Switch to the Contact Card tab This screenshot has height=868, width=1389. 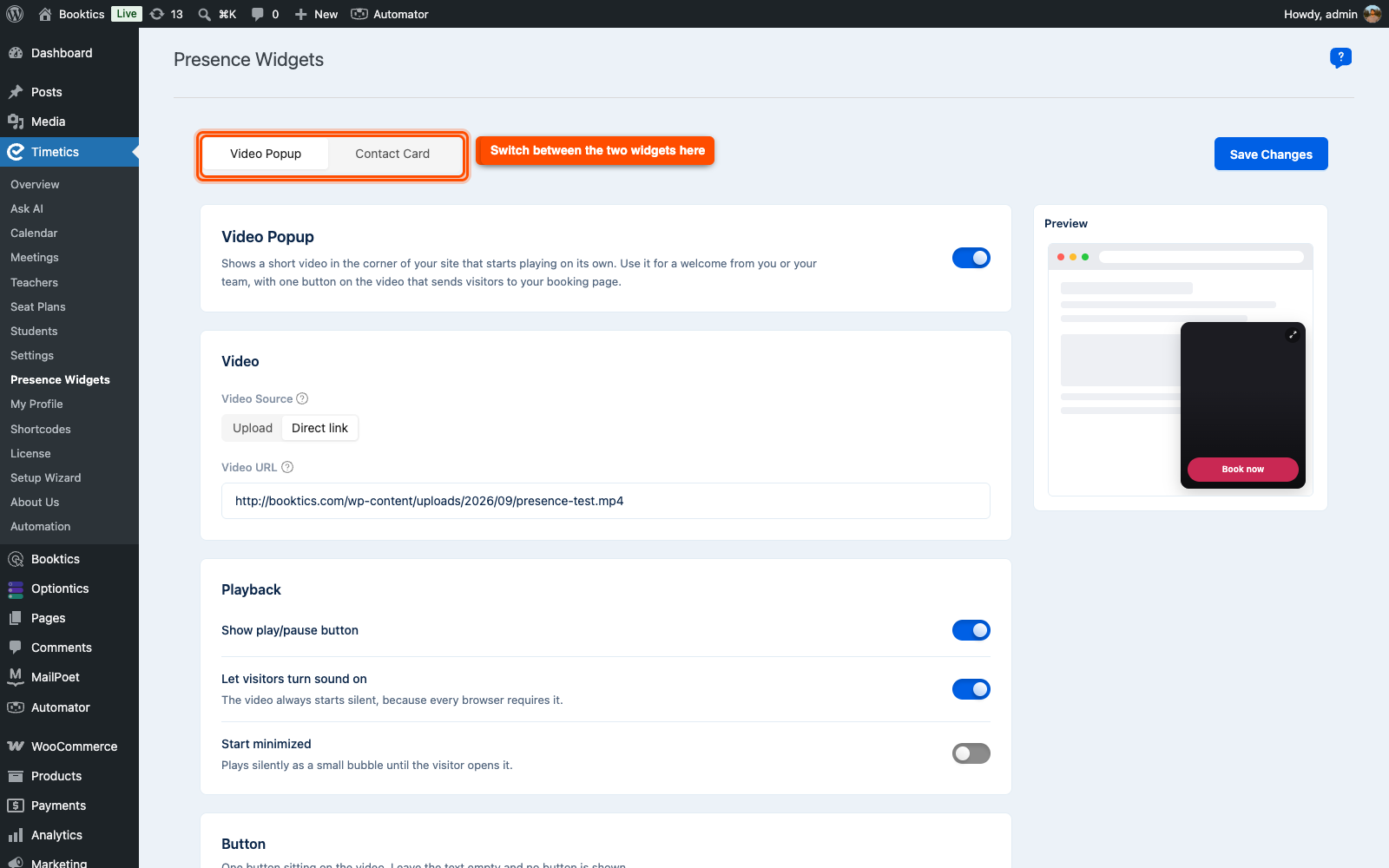point(392,154)
